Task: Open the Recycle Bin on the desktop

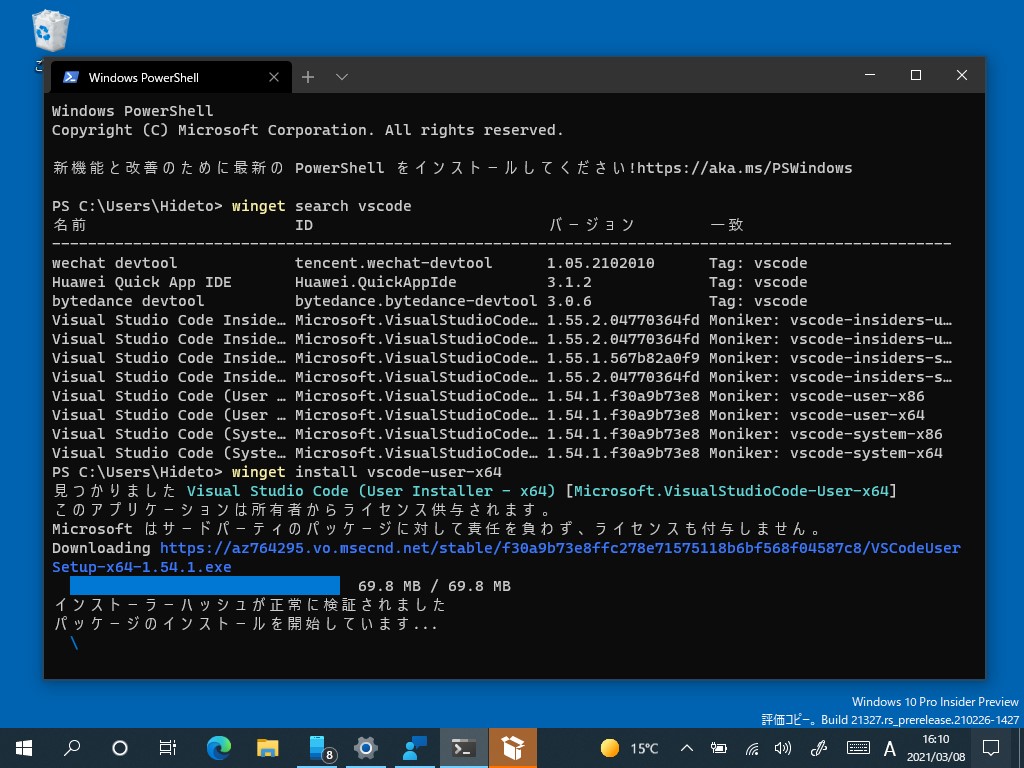Action: click(49, 30)
